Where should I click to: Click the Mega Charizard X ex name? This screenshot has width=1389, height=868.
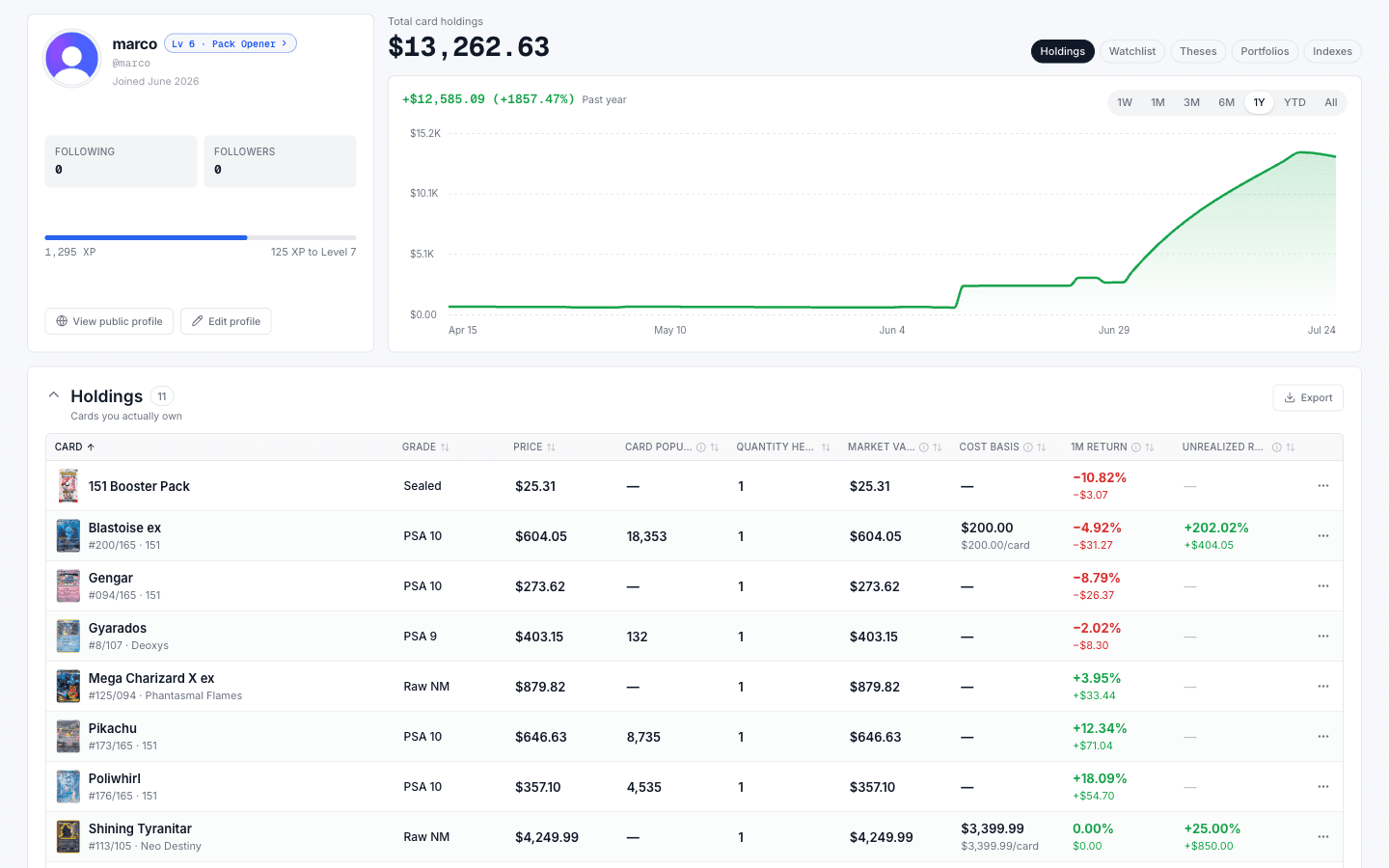[151, 678]
